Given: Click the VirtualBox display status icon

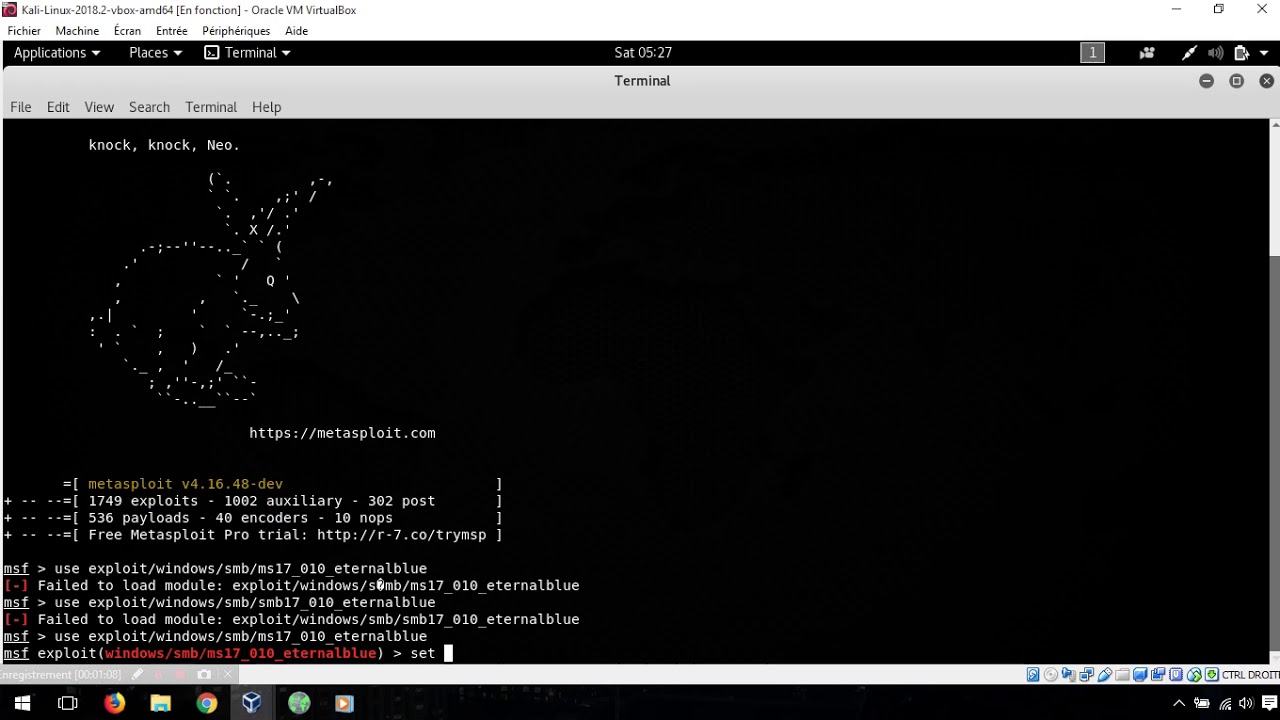Looking at the screenshot, I should [1140, 675].
